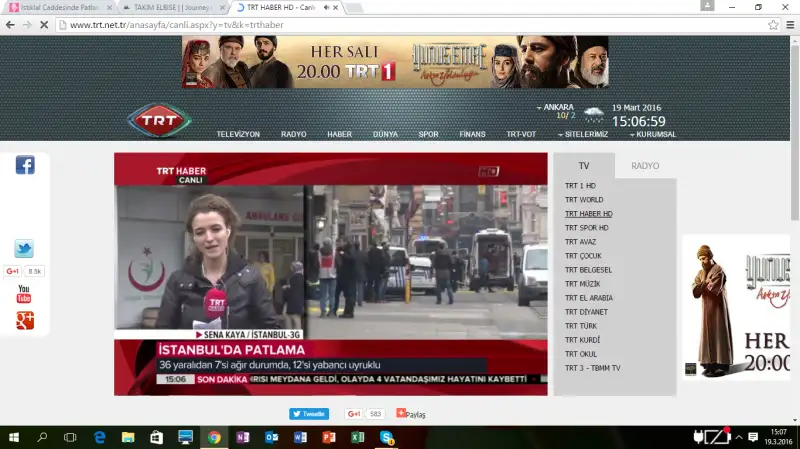
Task: Go back with browser back arrow
Action: (10, 24)
